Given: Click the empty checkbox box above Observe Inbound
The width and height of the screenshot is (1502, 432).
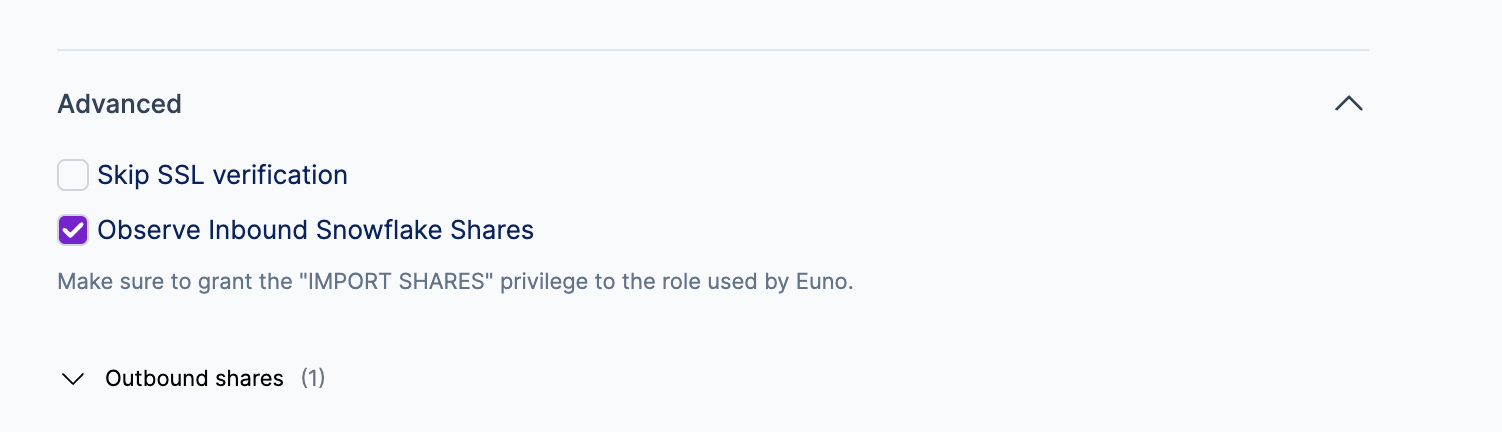Looking at the screenshot, I should pyautogui.click(x=73, y=175).
